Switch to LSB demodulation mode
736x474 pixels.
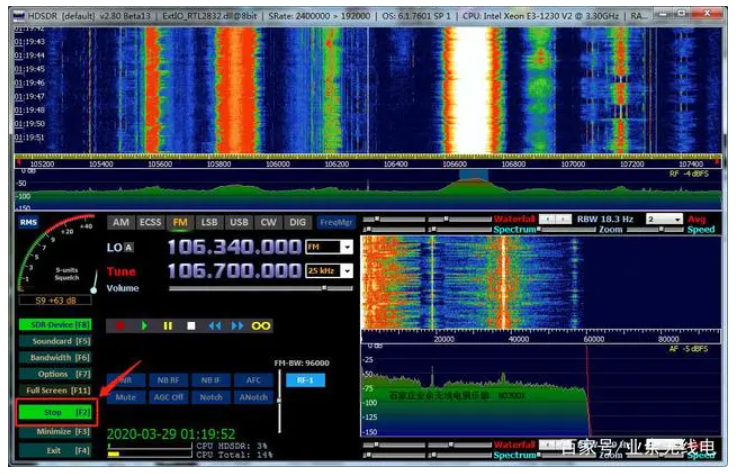[210, 222]
